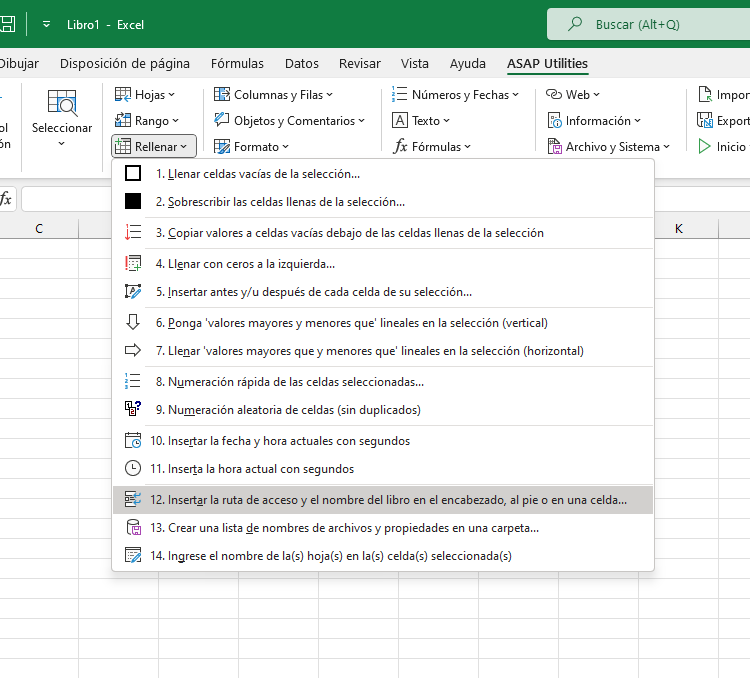This screenshot has height=678, width=750.
Task: Switch to the Fórmulas ribbon tab
Action: tap(237, 63)
